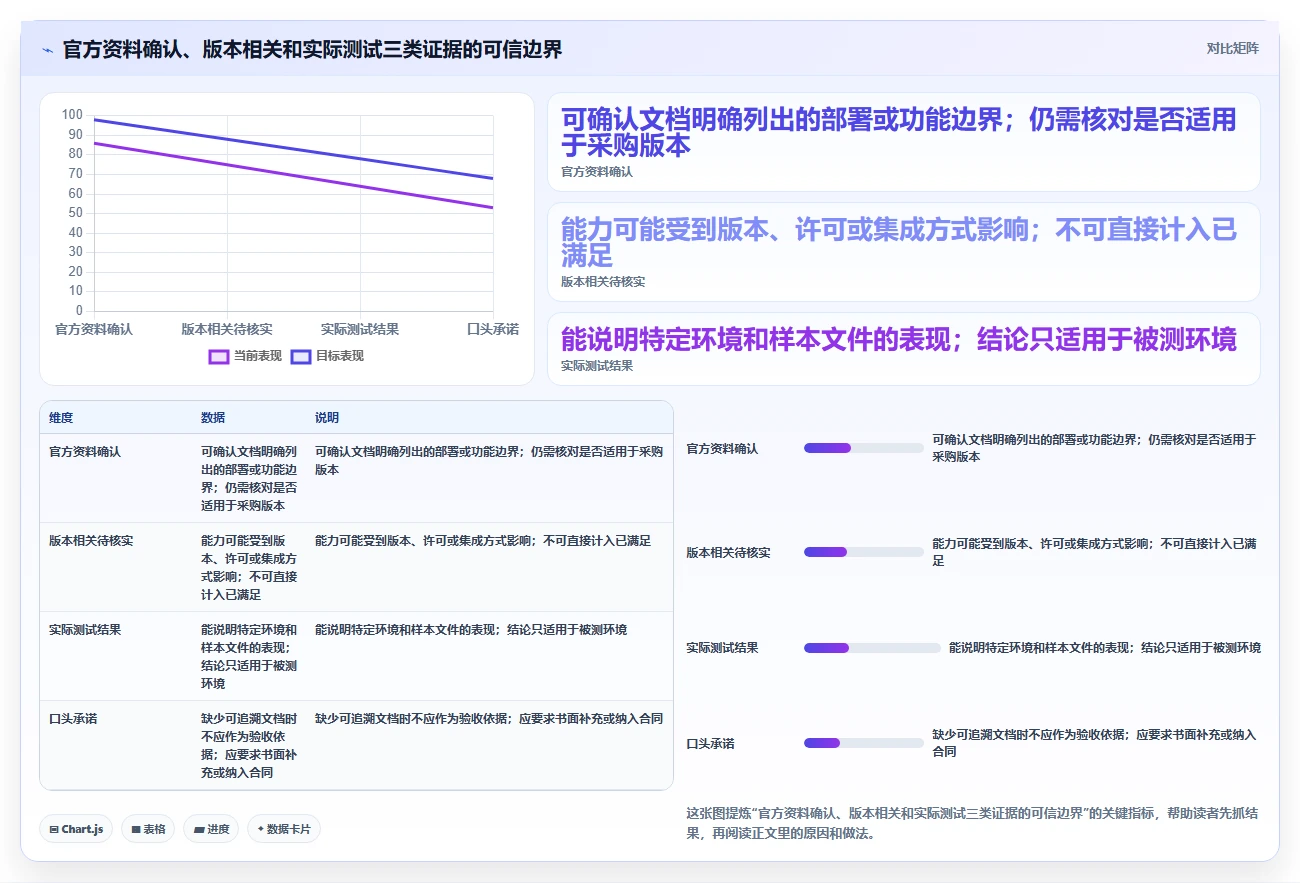Click the footer caption starting with 这张图提炼
This screenshot has height=883, width=1300.
click(972, 823)
